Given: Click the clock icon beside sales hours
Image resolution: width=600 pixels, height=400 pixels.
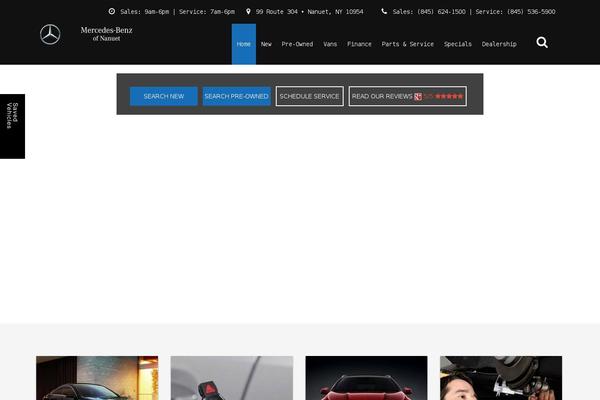Looking at the screenshot, I should tap(112, 11).
